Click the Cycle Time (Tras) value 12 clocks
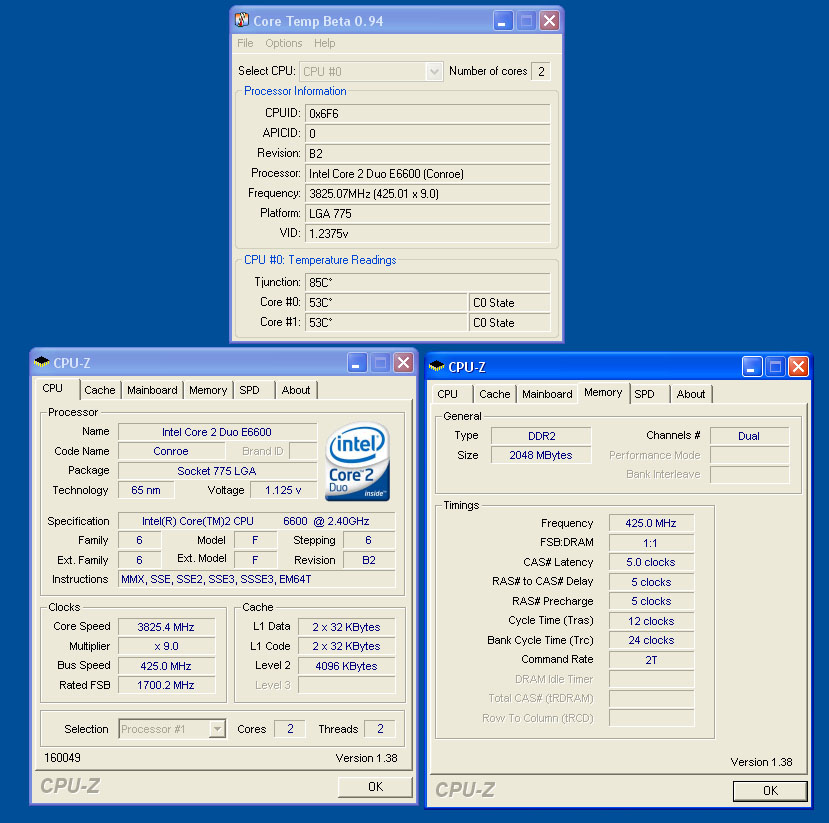Screen dimensions: 829x823 coord(651,621)
